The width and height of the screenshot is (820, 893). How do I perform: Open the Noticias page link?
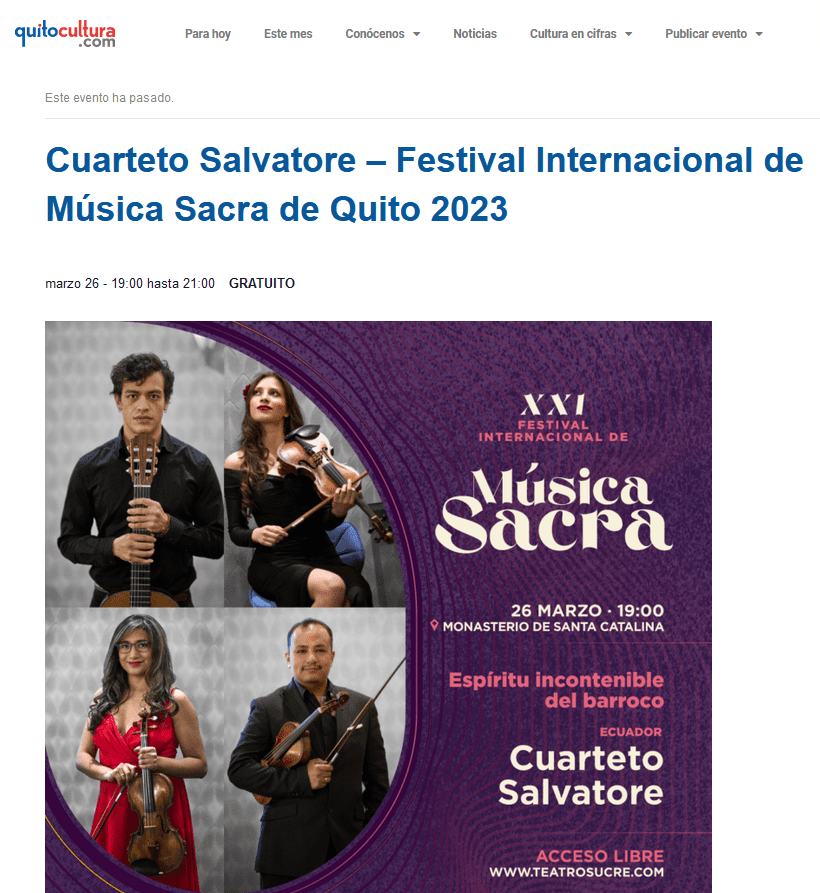pos(475,34)
